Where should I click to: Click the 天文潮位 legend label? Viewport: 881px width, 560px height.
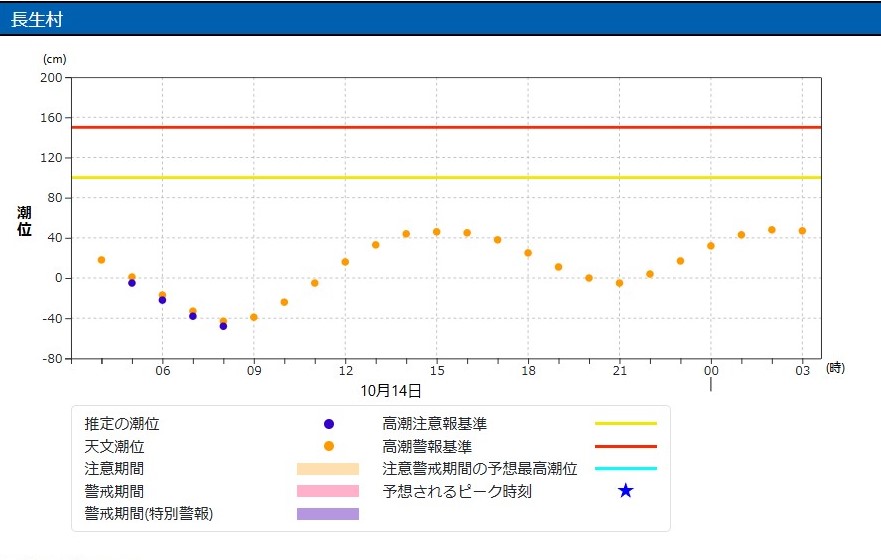114,447
